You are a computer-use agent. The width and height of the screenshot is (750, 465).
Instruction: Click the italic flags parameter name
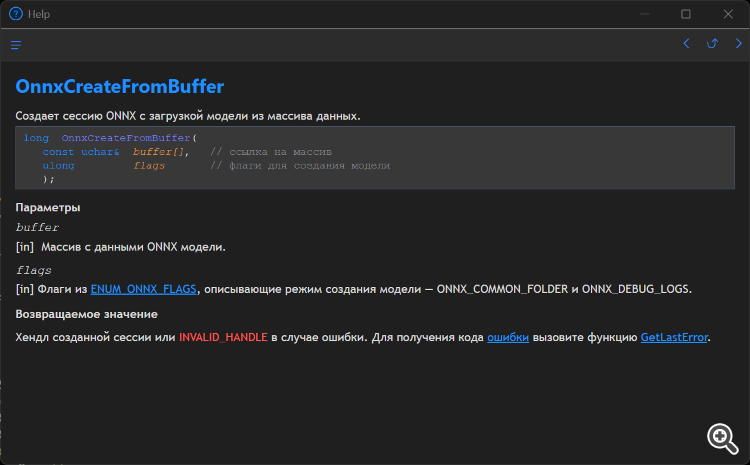[34, 270]
